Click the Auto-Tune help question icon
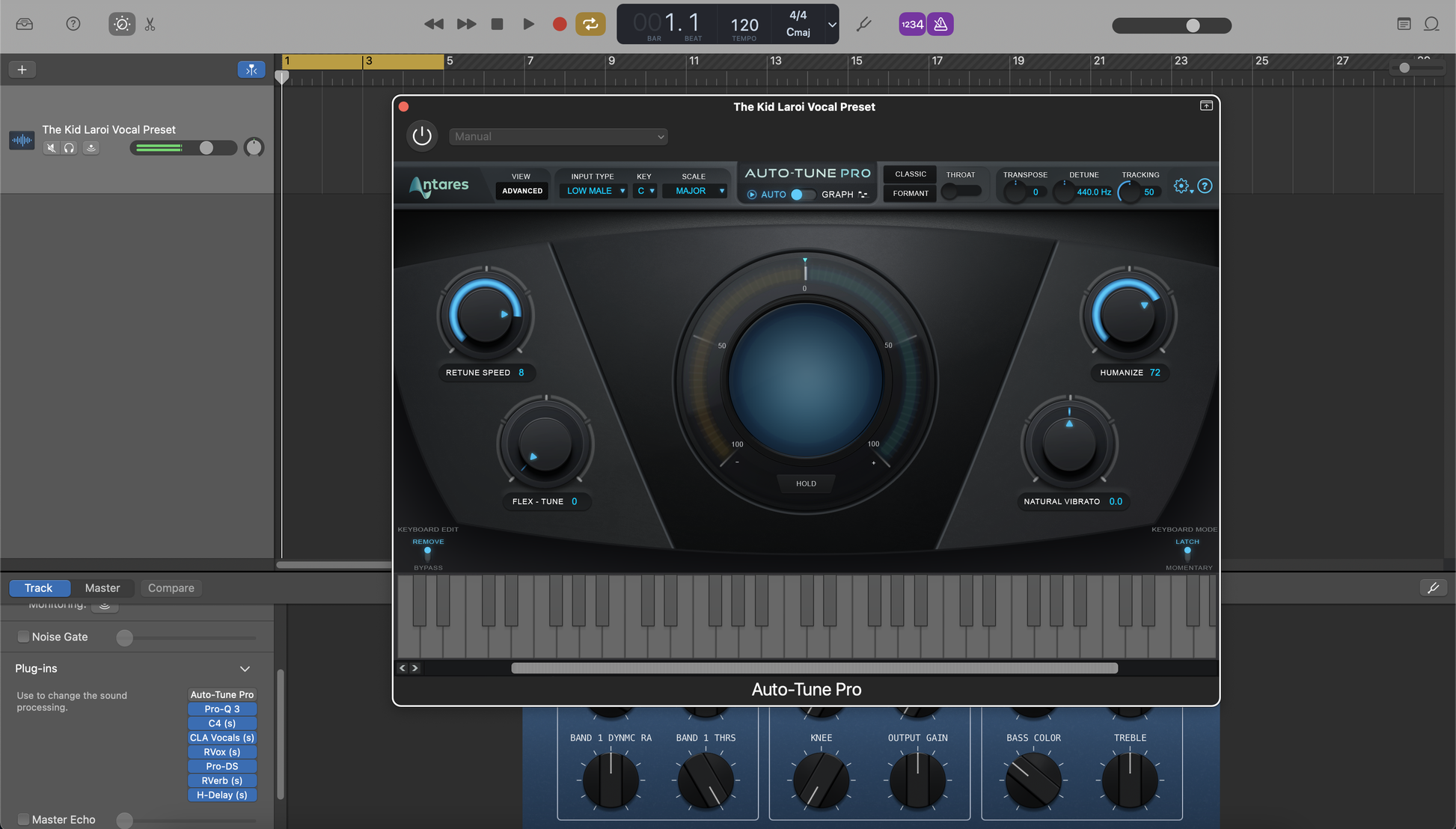Screen dimensions: 1456x829 coord(1205,186)
